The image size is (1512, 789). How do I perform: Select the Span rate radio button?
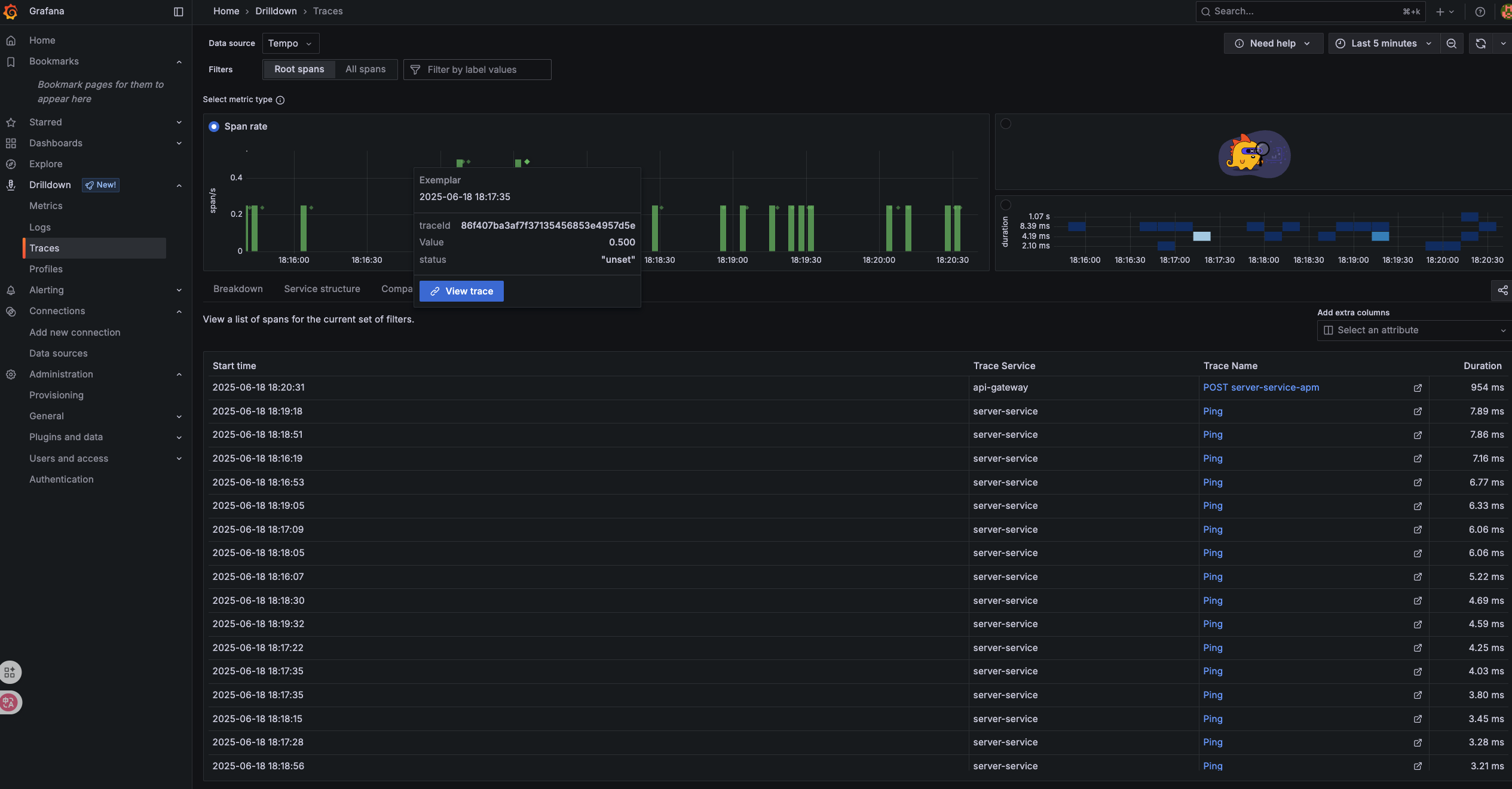point(214,127)
